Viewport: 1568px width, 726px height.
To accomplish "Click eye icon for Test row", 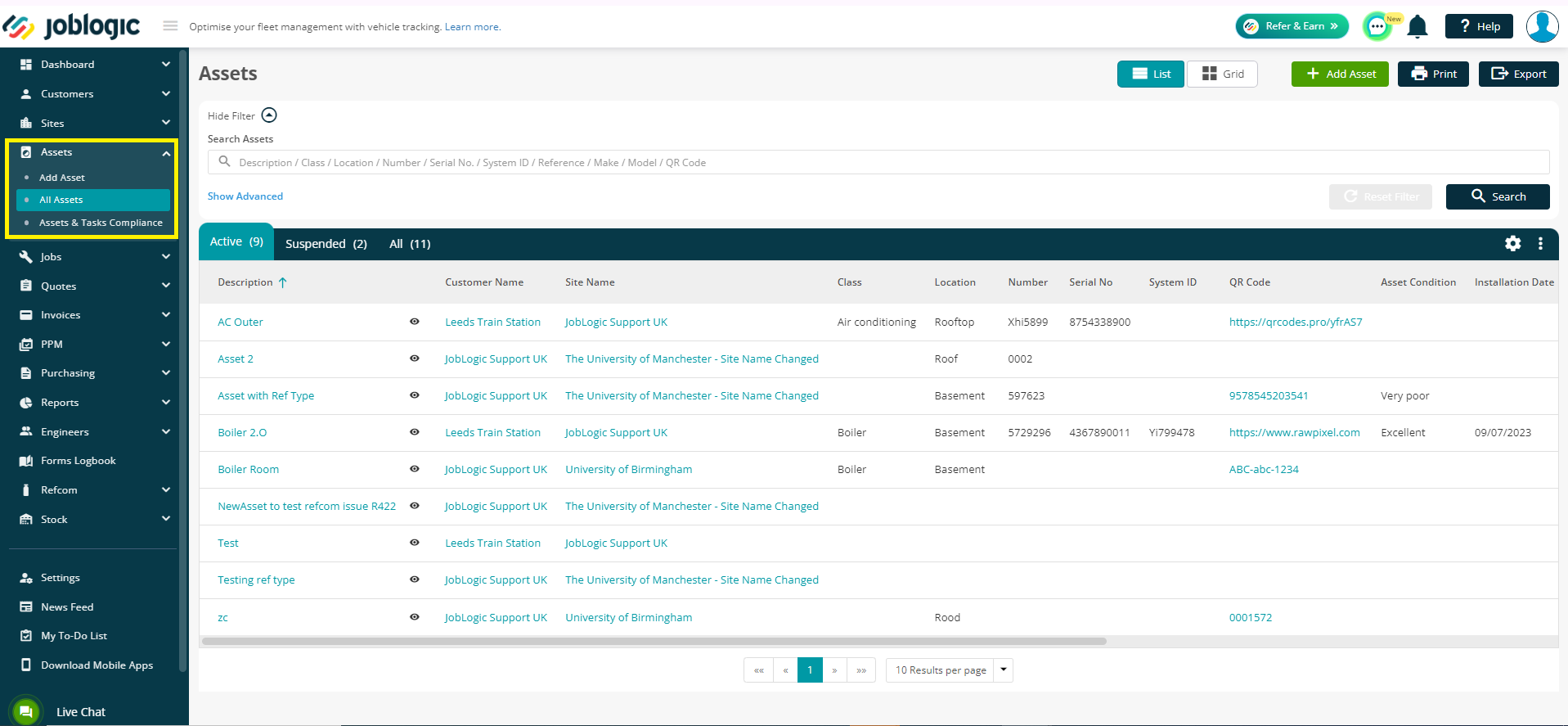I will point(415,543).
